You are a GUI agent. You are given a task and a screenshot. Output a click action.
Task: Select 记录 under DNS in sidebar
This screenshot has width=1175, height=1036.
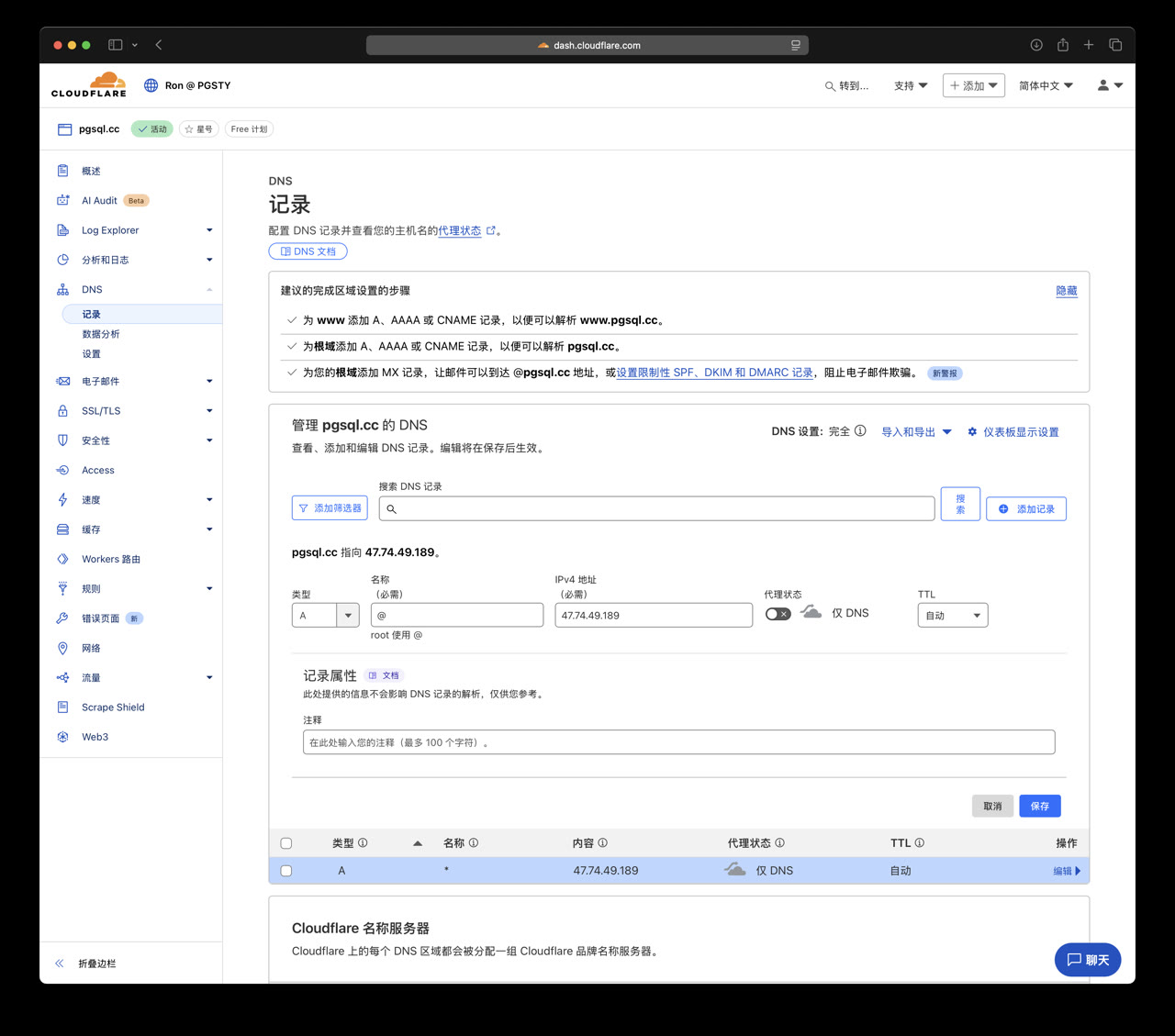[x=142, y=314]
